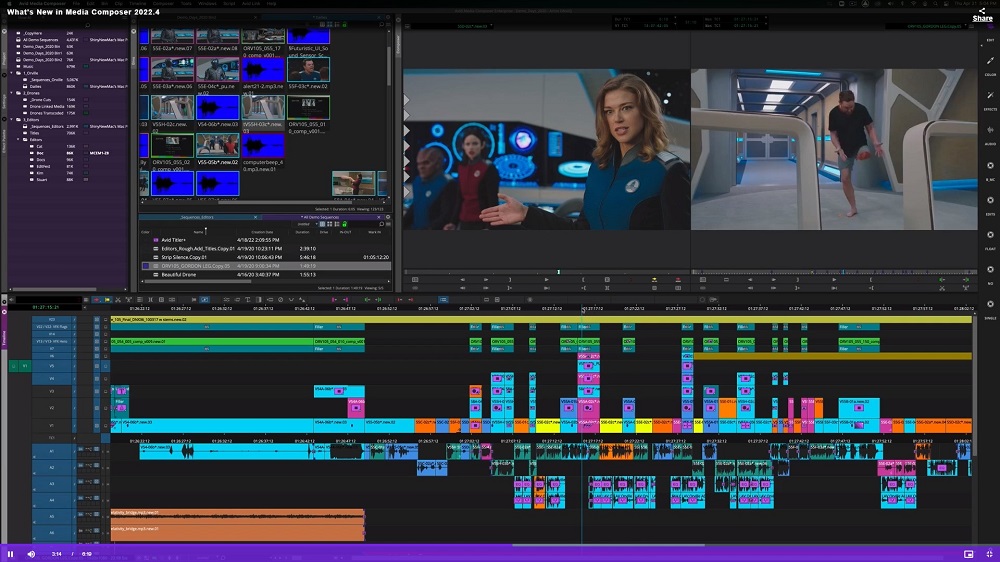Viewport: 1000px width, 562px height.
Task: Collapse the 3_Editors folder
Action: pos(11,119)
